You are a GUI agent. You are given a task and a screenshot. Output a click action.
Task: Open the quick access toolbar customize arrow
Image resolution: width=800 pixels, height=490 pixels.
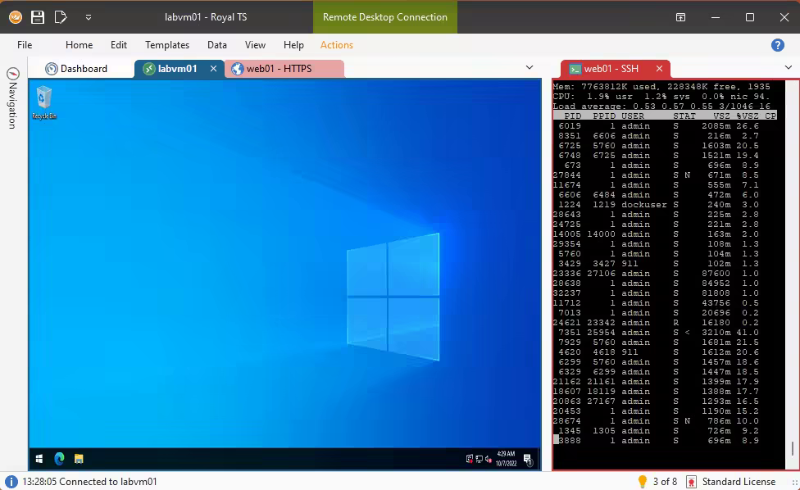click(88, 17)
